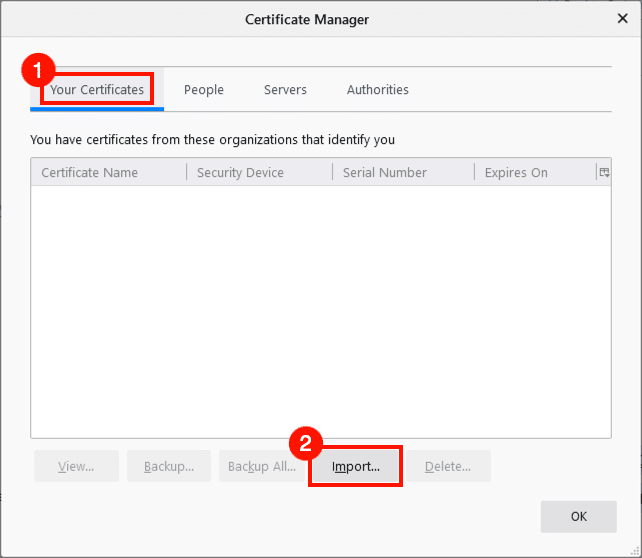Click the Backup... button

(x=168, y=466)
